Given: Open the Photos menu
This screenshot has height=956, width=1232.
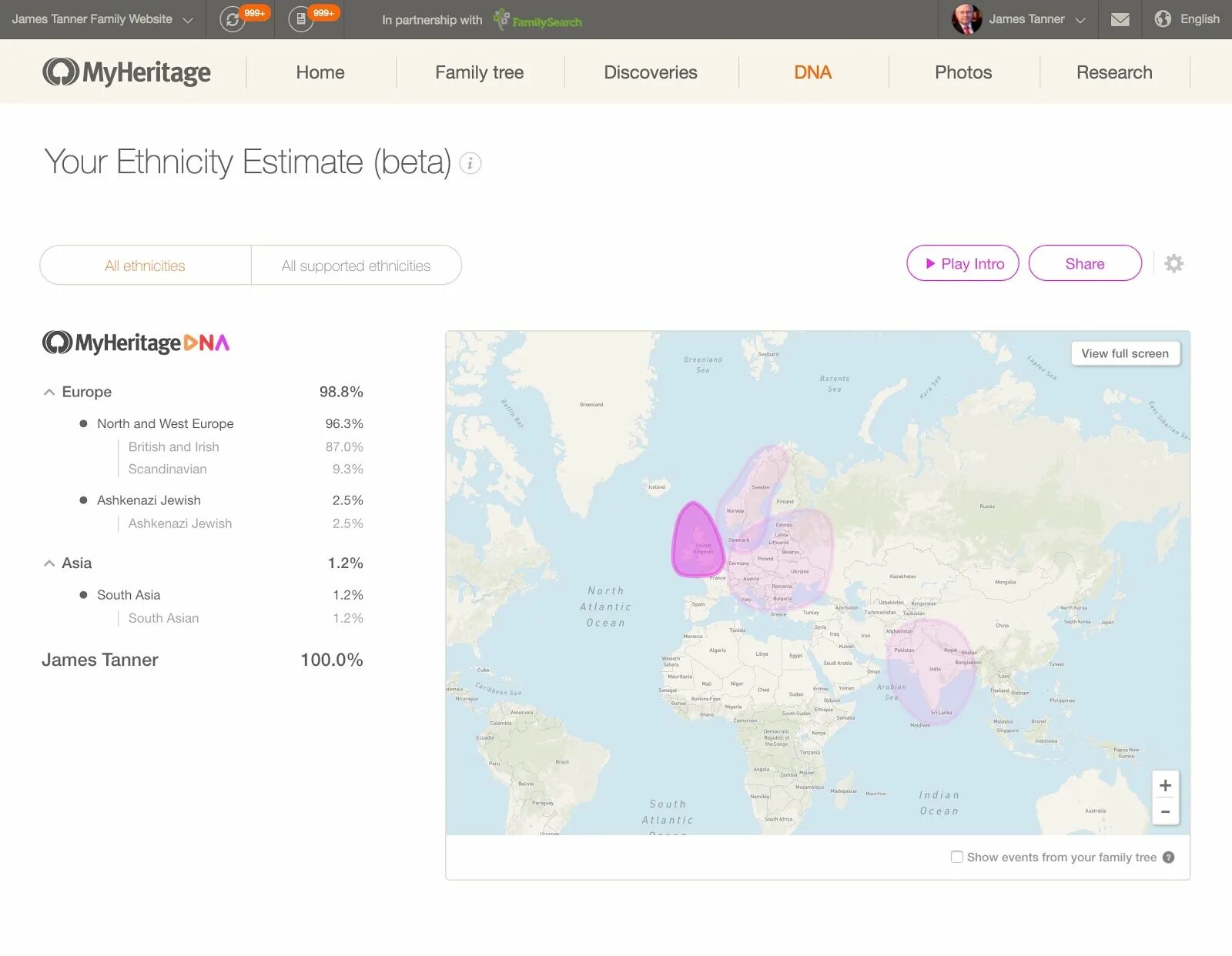Looking at the screenshot, I should point(963,72).
